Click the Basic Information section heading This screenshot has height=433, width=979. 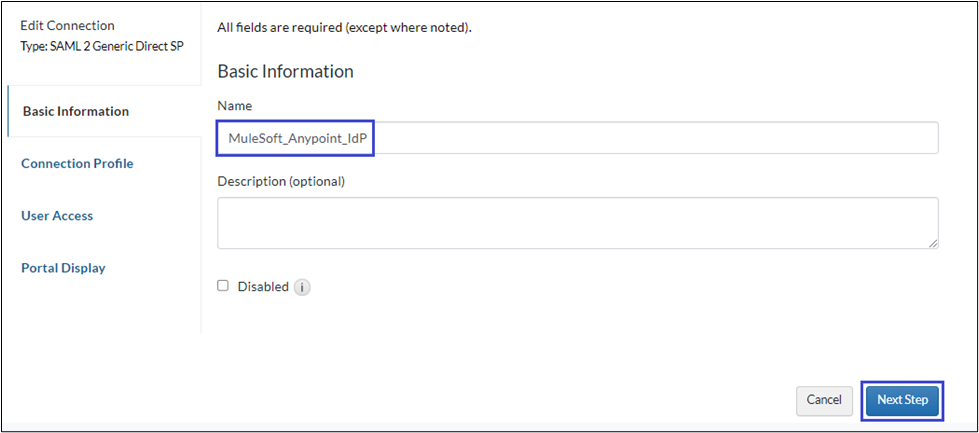coord(285,71)
